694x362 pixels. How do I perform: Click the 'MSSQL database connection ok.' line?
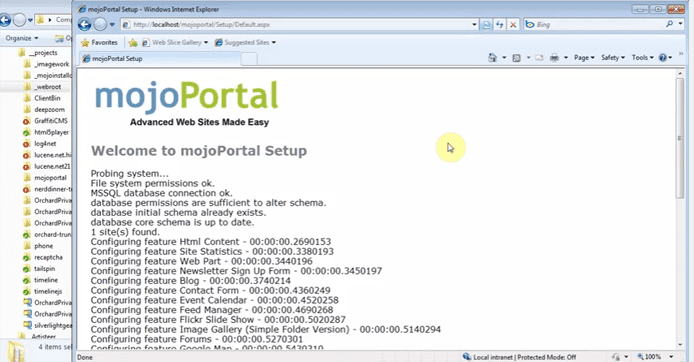162,193
